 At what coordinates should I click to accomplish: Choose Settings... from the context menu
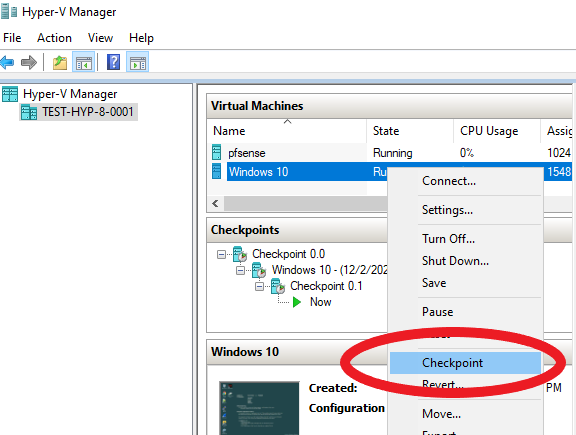pyautogui.click(x=465, y=210)
